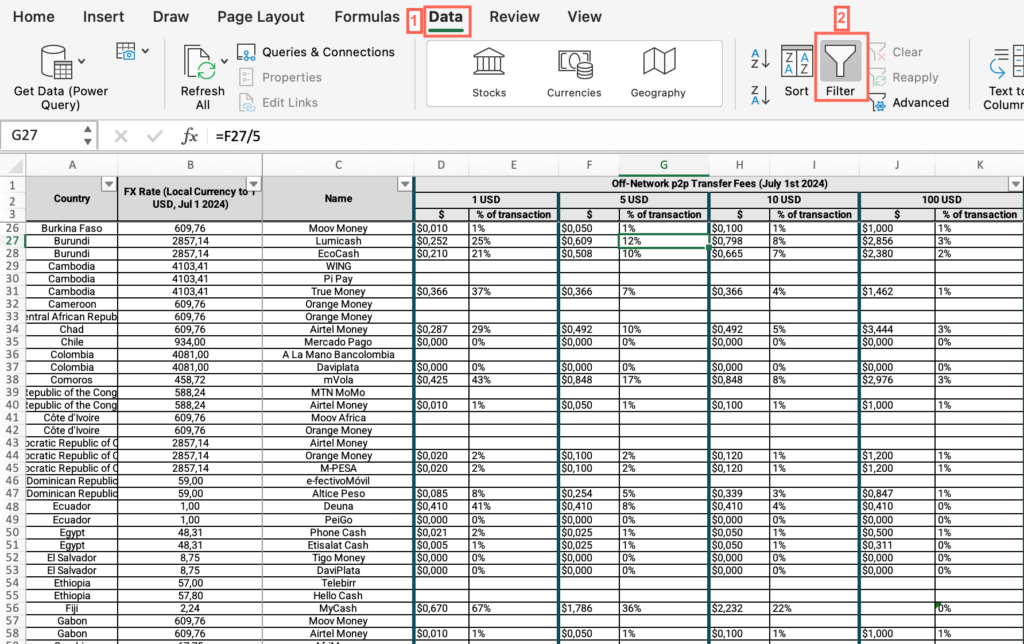Click the Text to Columns icon

(1006, 63)
